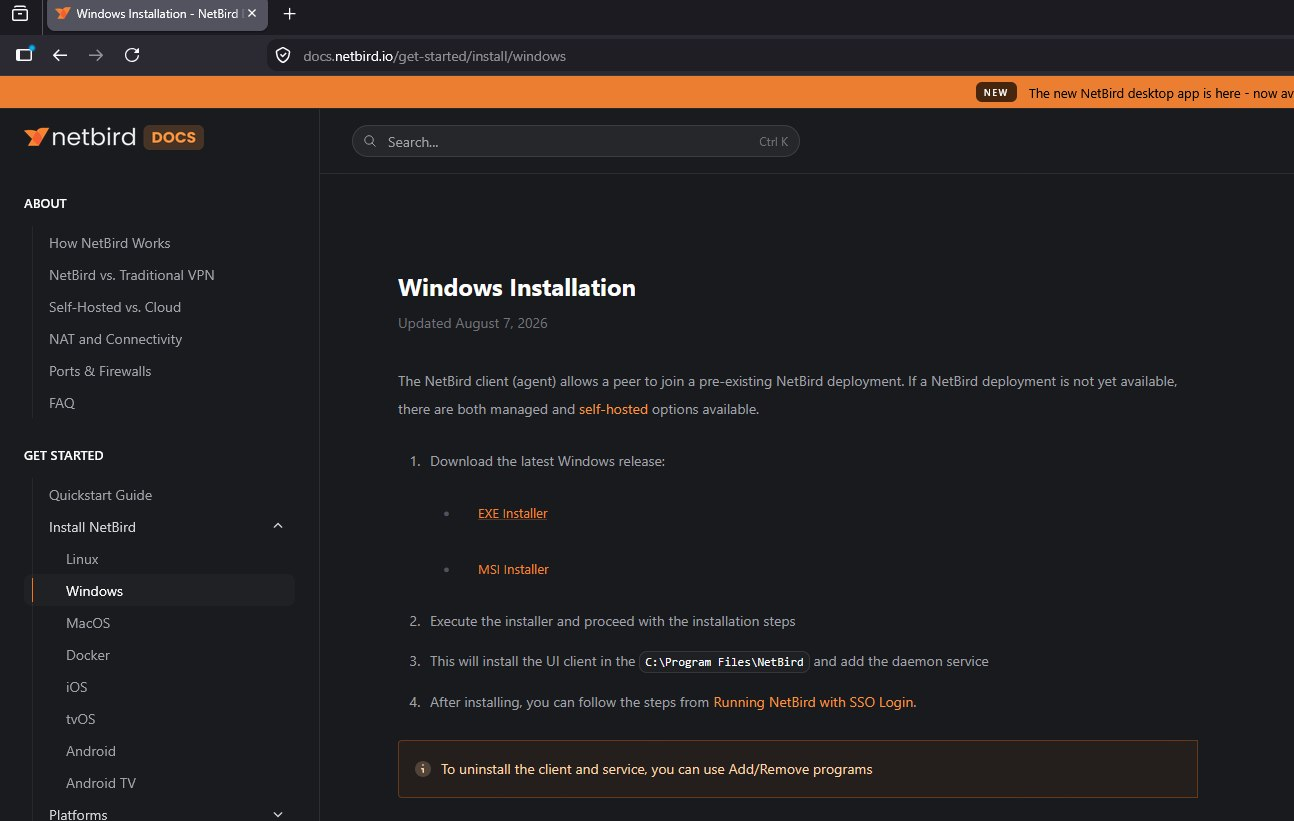Reload the page with refresh icon
The height and width of the screenshot is (821, 1294).
(x=132, y=56)
